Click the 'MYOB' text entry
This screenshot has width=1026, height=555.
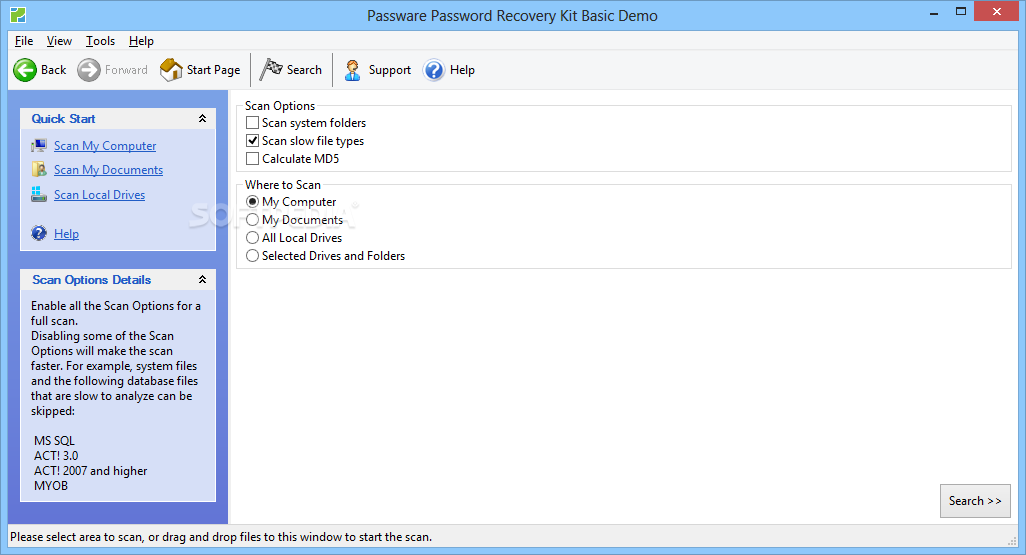51,486
